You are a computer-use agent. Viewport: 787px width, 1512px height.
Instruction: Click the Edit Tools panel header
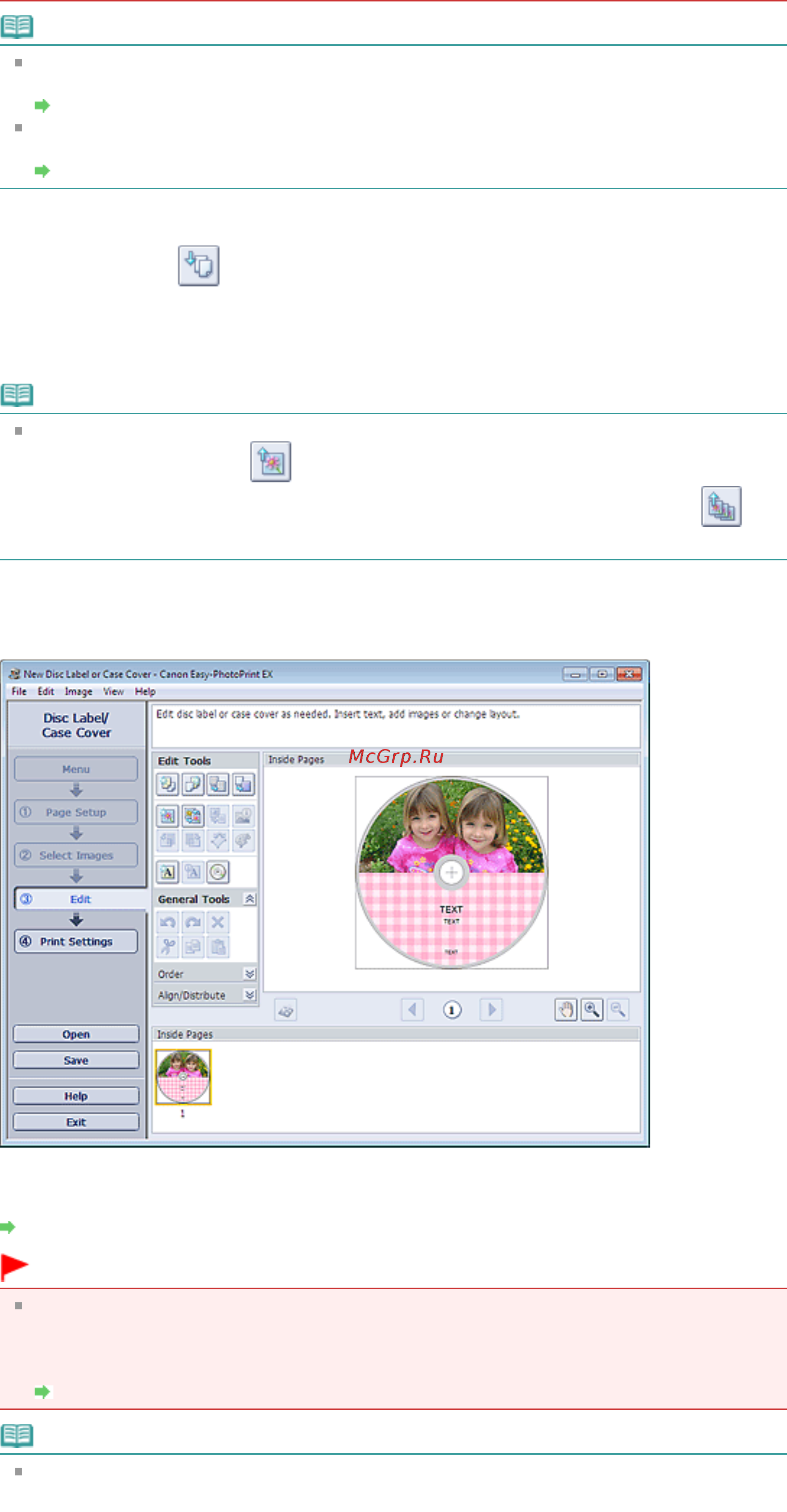[205, 760]
